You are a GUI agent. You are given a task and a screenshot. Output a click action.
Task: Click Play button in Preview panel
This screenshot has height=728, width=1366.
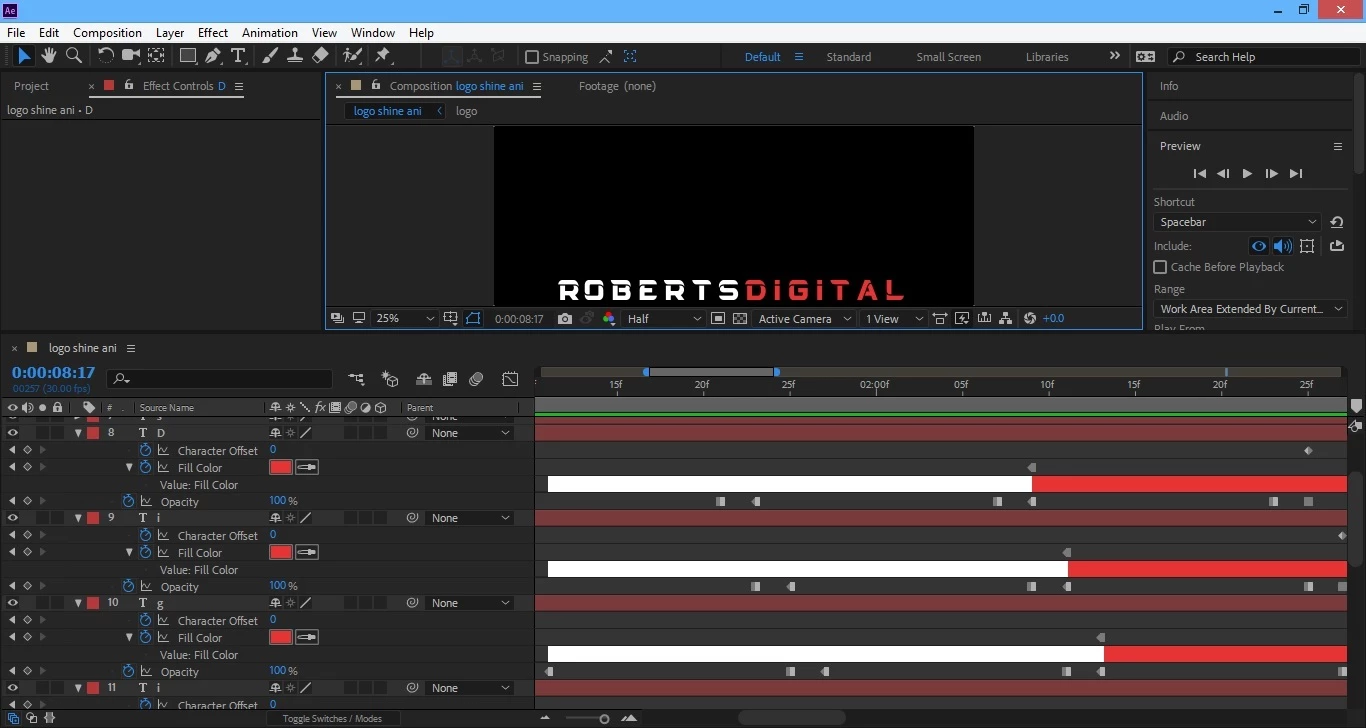pyautogui.click(x=1247, y=173)
